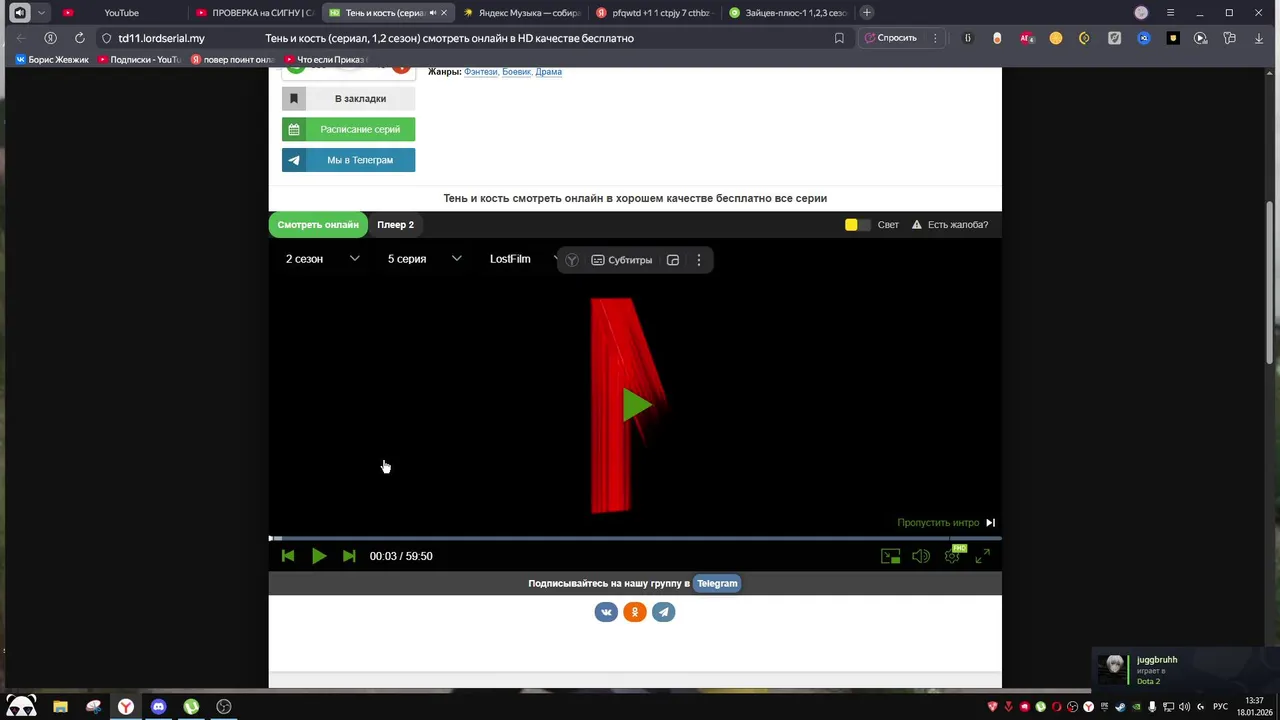Switch to the 'Плеер 2' tab
This screenshot has height=720, width=1280.
pyautogui.click(x=395, y=225)
